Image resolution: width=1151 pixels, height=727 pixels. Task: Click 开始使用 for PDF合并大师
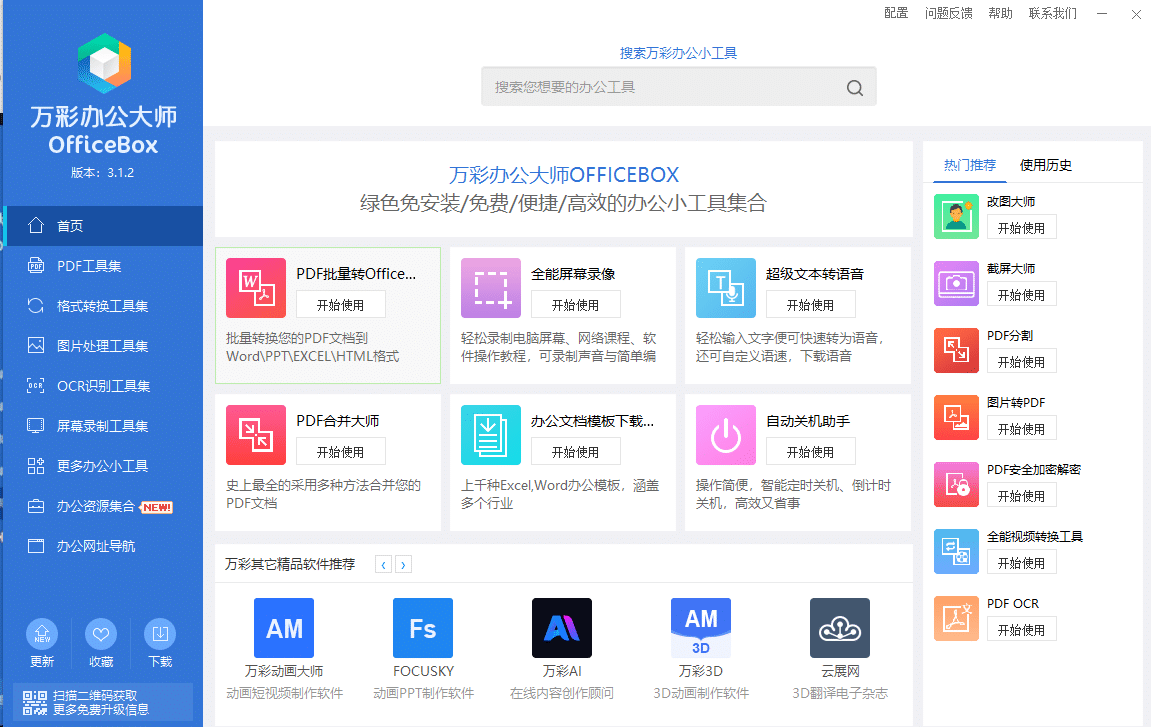(341, 452)
